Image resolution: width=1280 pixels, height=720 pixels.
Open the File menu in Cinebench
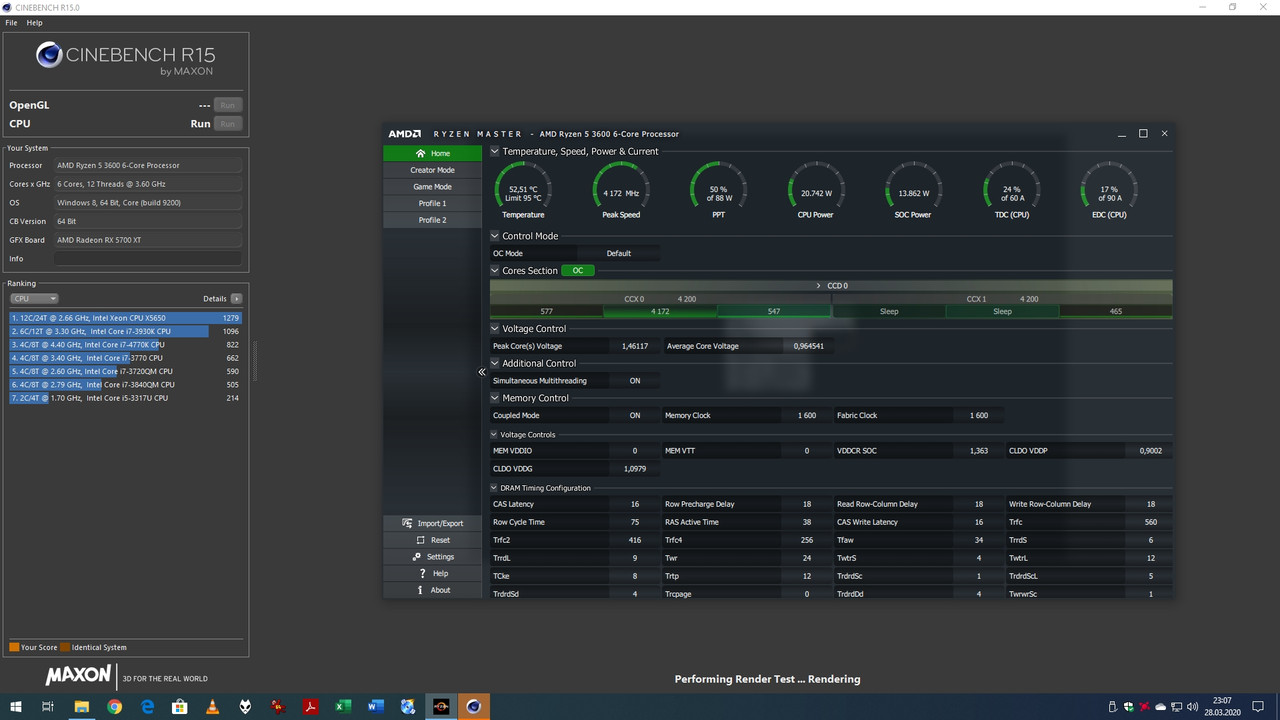[11, 22]
